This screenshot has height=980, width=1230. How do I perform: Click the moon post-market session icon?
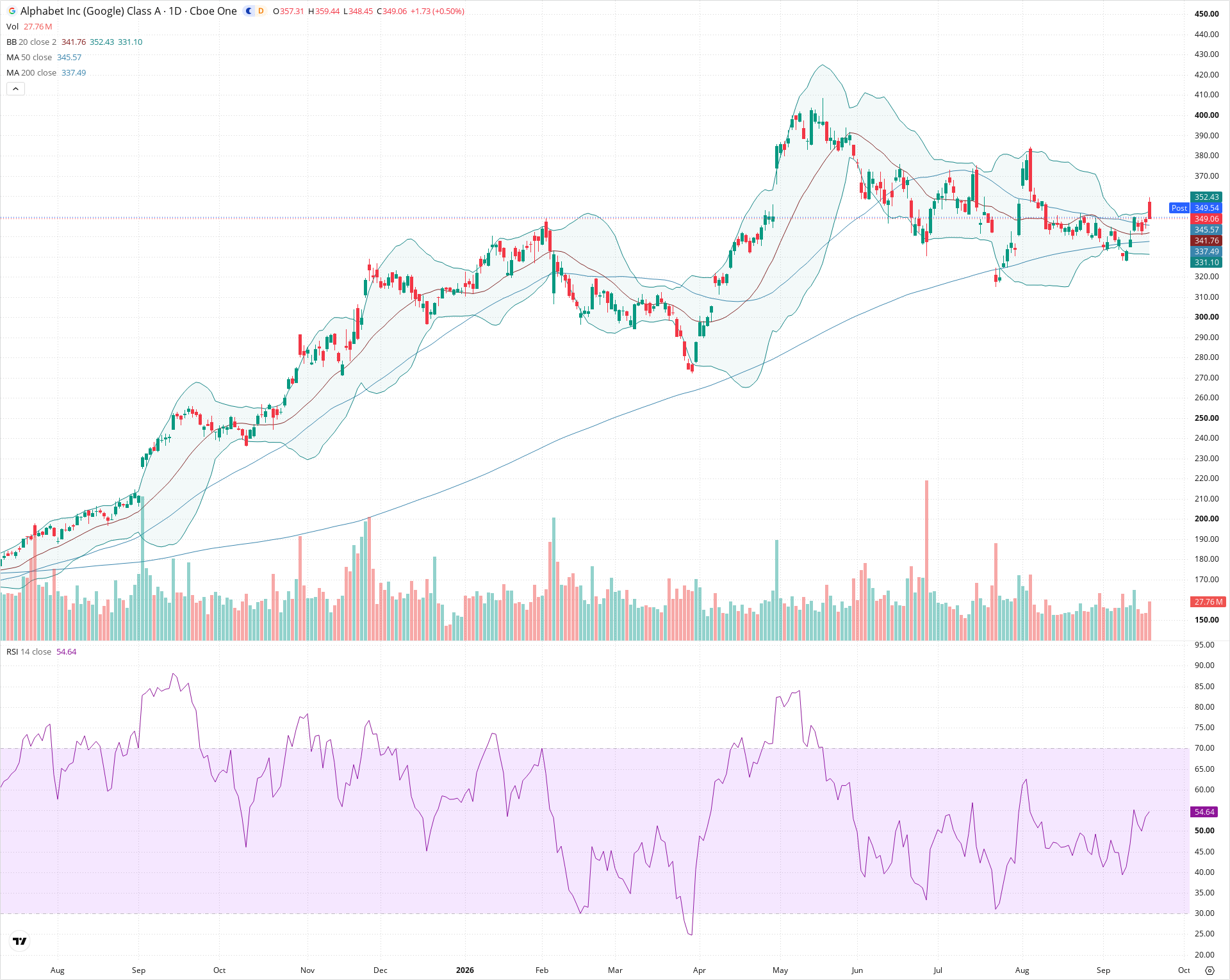pos(249,11)
